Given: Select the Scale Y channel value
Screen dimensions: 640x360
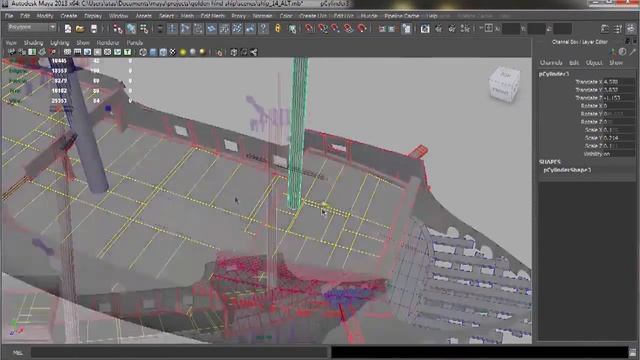Looking at the screenshot, I should [619, 138].
